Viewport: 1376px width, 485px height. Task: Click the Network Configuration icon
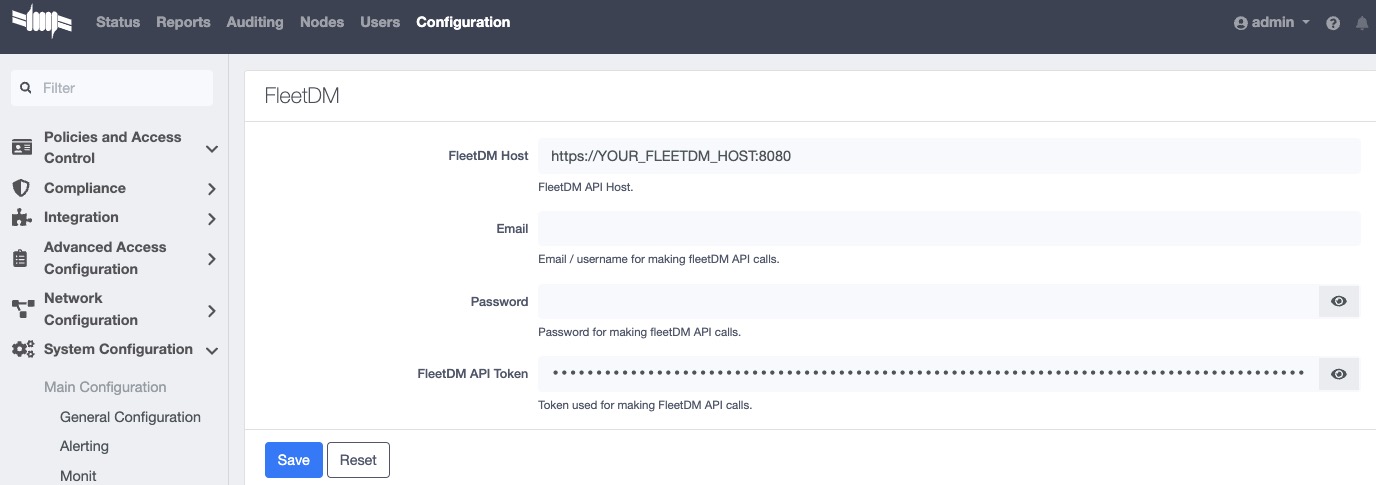[21, 309]
